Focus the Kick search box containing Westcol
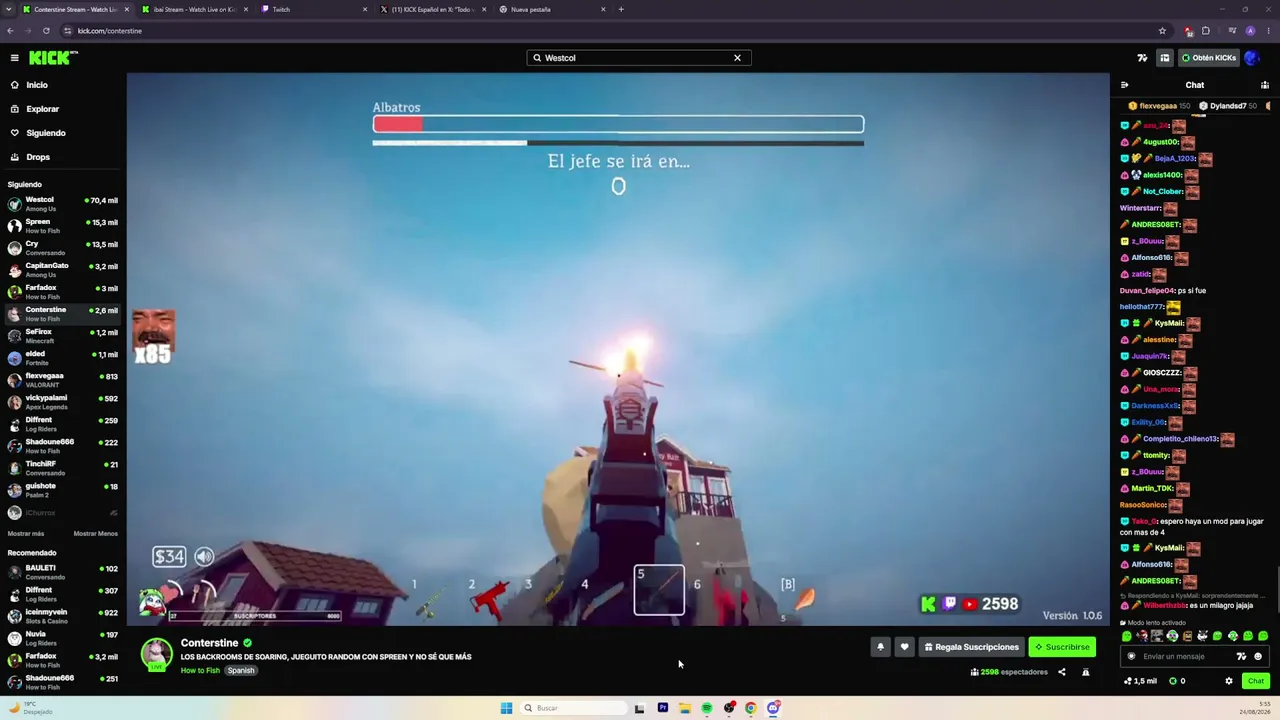The height and width of the screenshot is (720, 1280). coord(638,58)
